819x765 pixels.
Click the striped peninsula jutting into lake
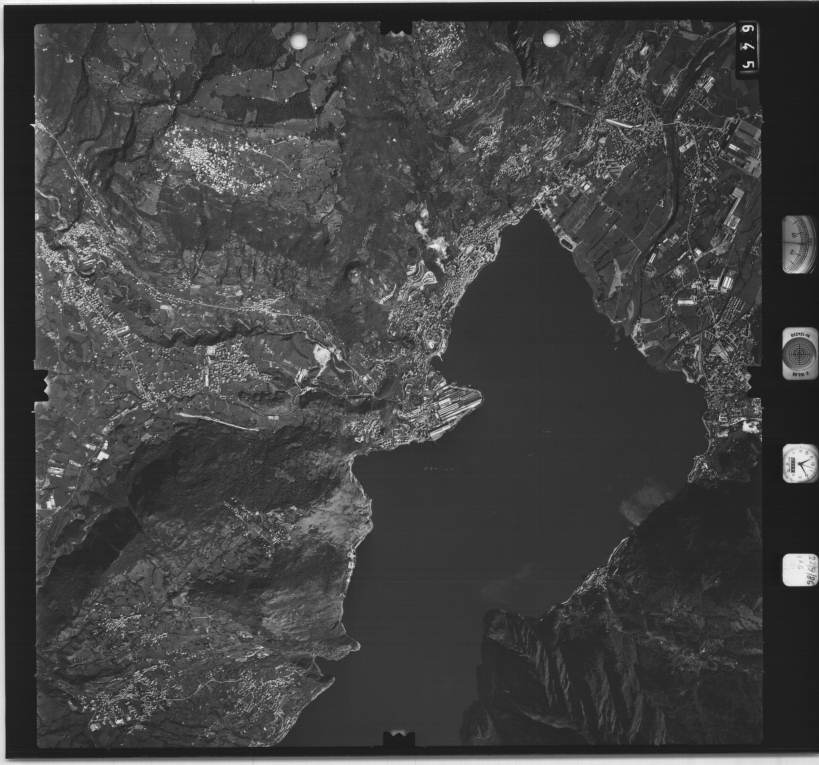click(x=450, y=410)
